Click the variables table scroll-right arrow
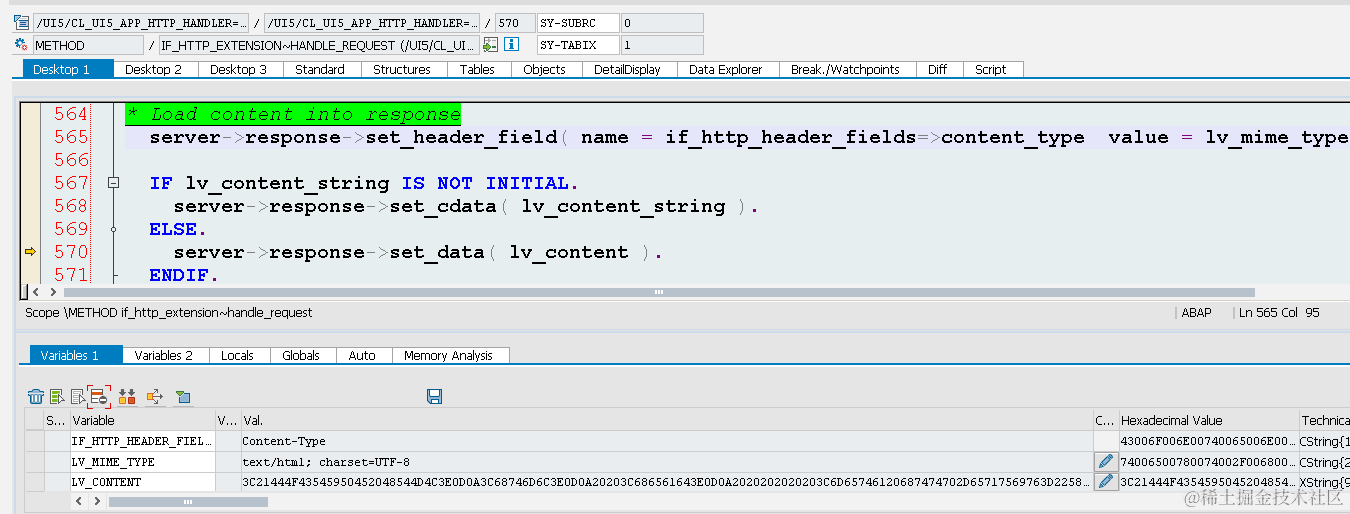1350x514 pixels. pyautogui.click(x=98, y=501)
